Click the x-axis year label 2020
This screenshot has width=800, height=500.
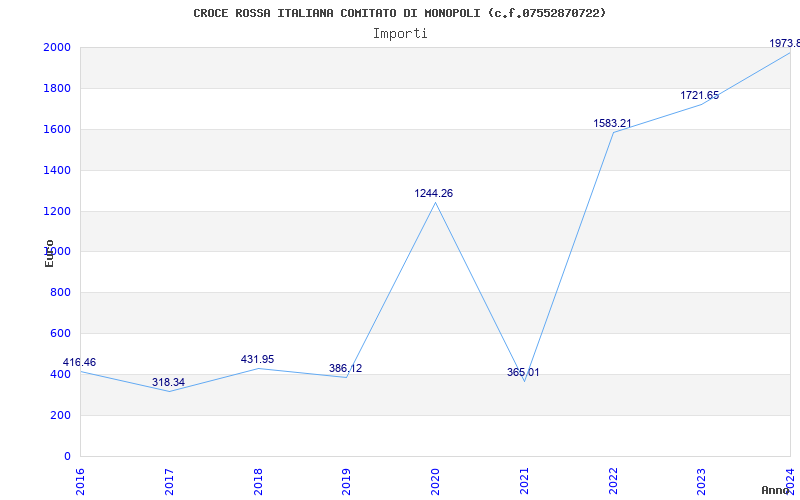click(x=436, y=481)
